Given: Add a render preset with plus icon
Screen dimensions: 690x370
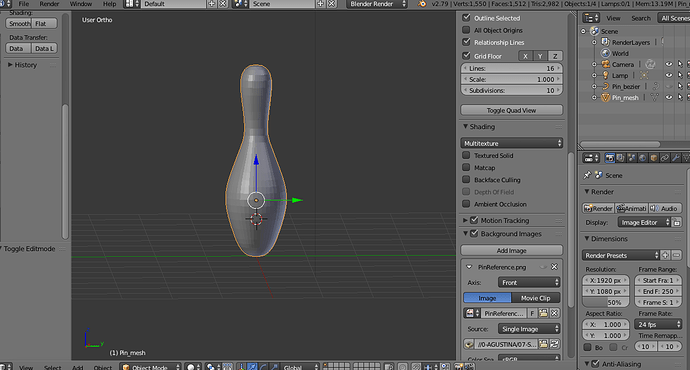Looking at the screenshot, I should [665, 255].
